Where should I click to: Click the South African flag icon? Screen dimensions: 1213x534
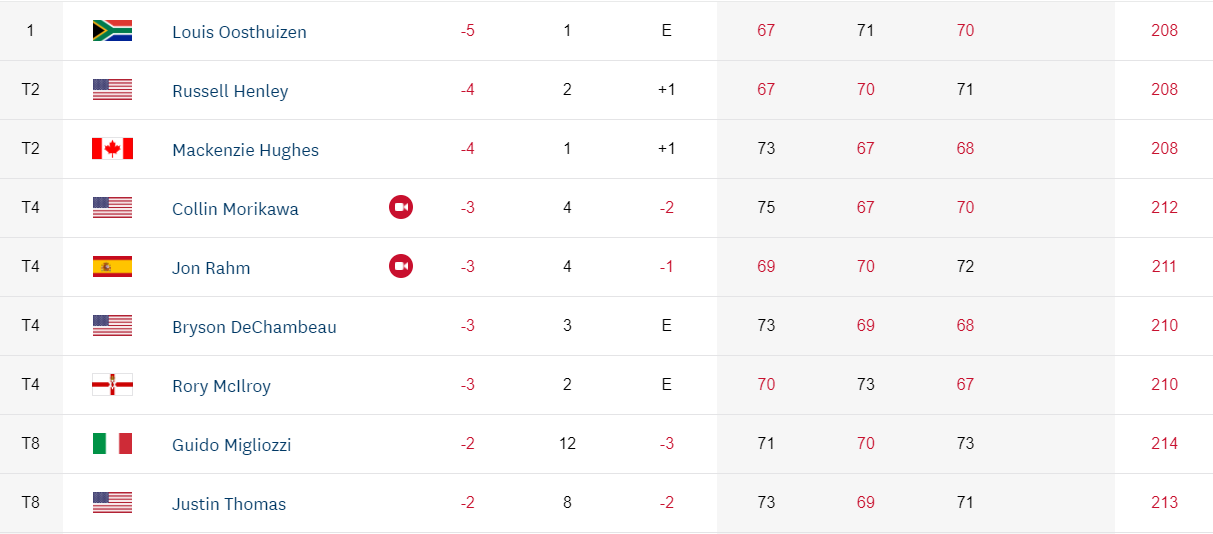(112, 31)
